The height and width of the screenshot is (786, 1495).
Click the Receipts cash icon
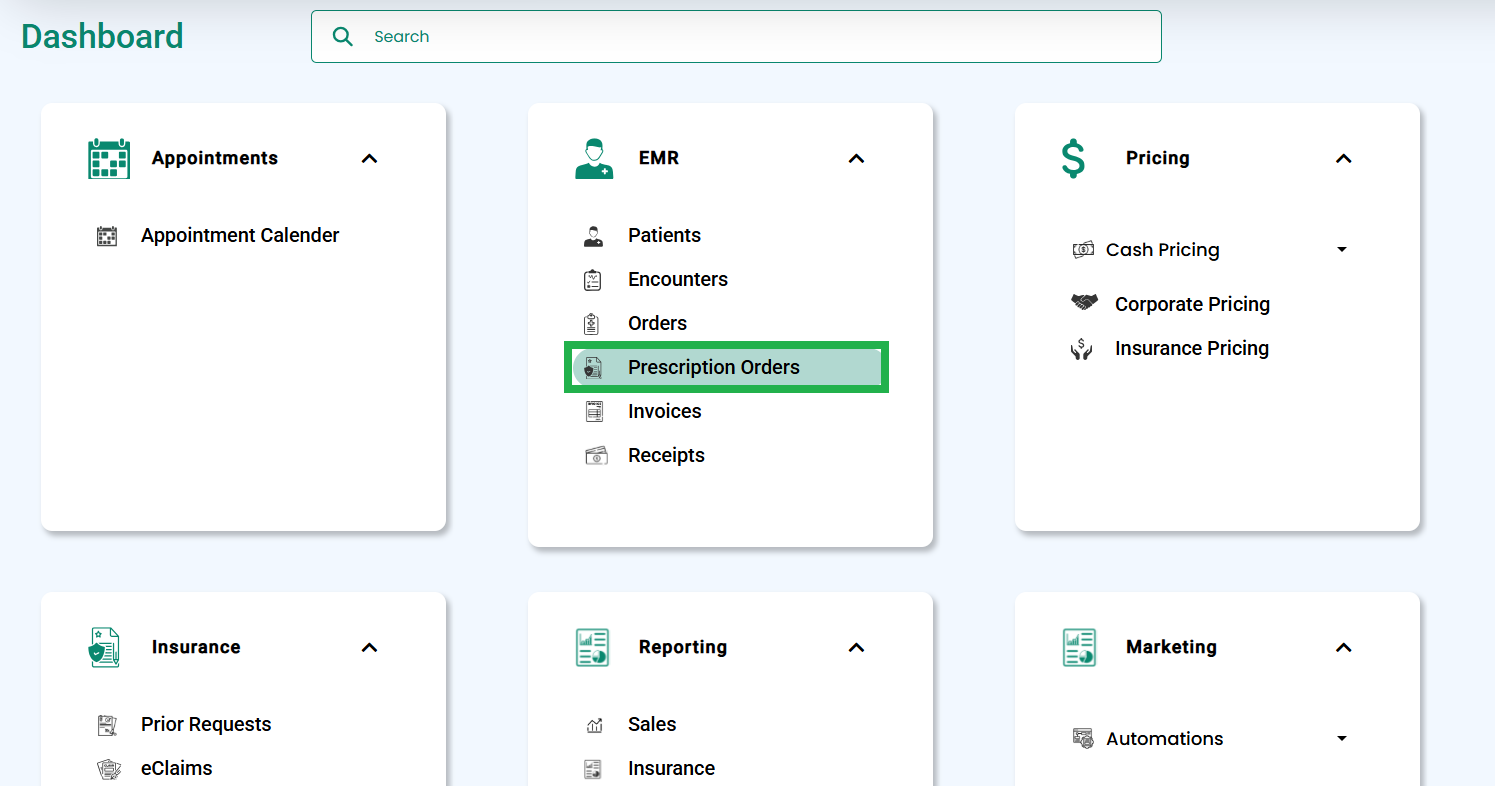[596, 456]
